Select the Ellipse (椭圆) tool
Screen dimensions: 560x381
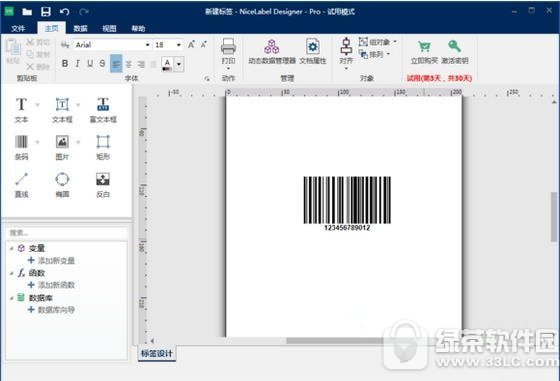pos(62,185)
